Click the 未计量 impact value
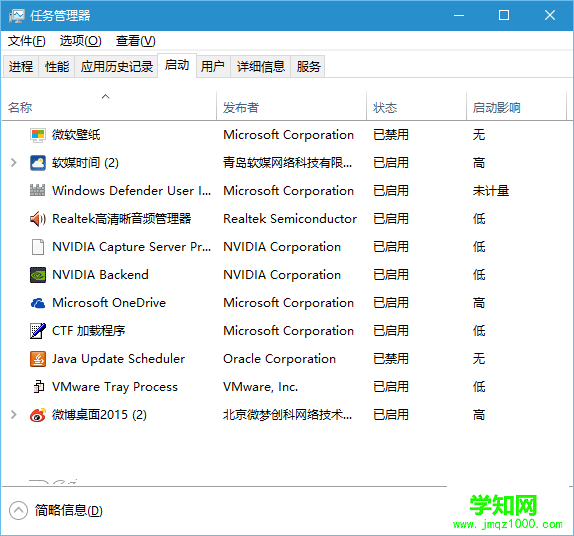The width and height of the screenshot is (574, 536). [x=491, y=190]
